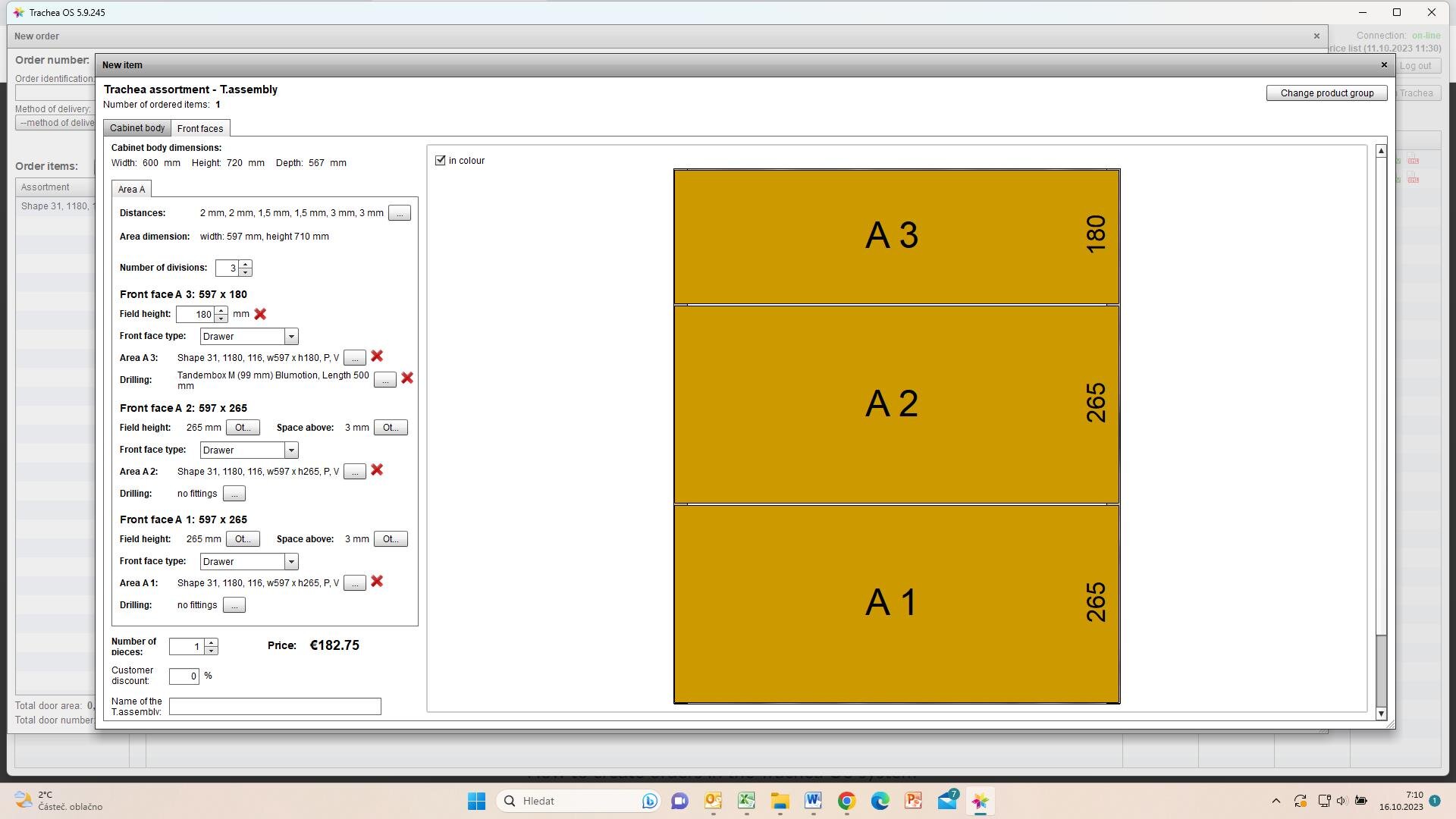Close the New item dialog
This screenshot has width=1456, height=819.
point(1384,64)
